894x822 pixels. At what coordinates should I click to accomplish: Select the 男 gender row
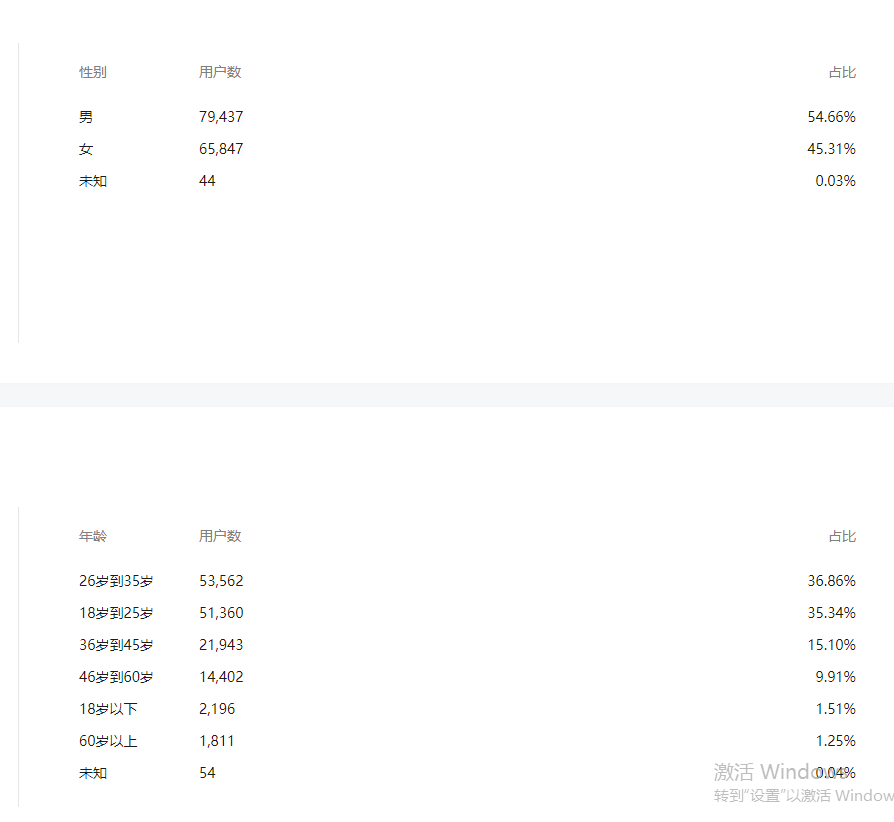467,117
